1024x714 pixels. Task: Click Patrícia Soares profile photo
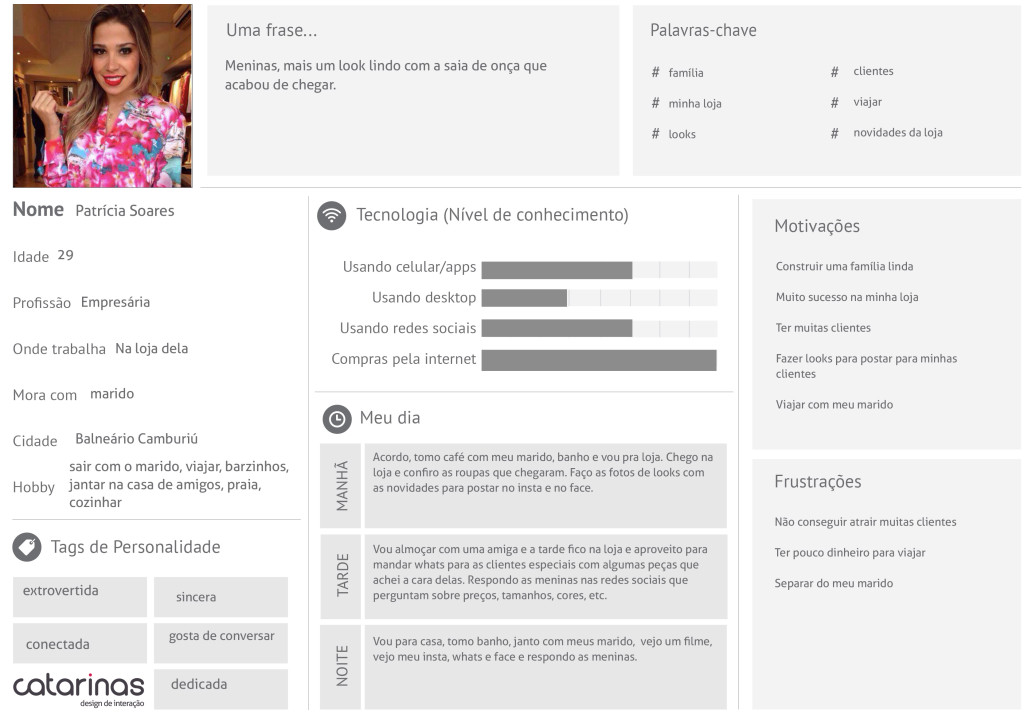[102, 96]
